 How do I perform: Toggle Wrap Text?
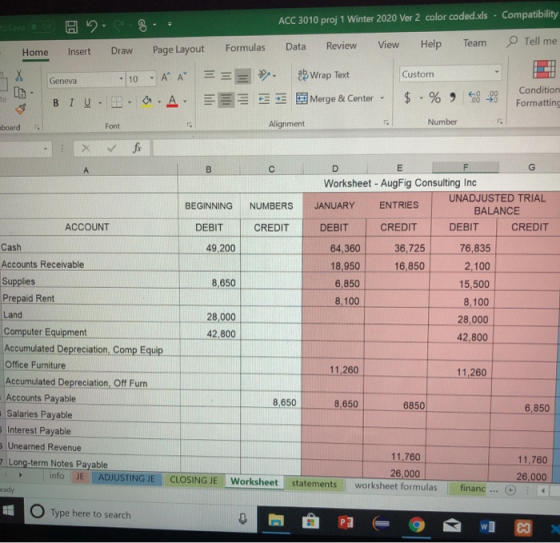[x=323, y=75]
